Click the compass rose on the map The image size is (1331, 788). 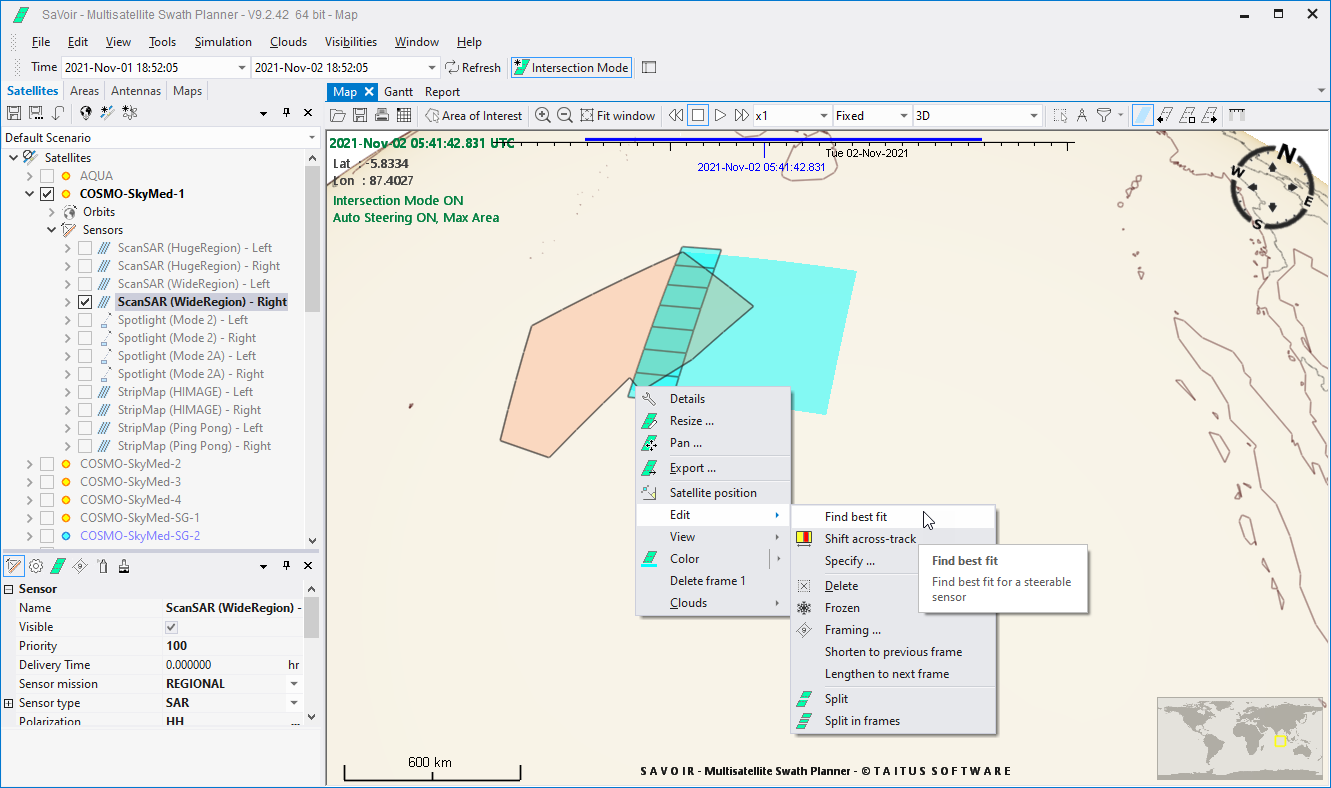click(x=1275, y=186)
